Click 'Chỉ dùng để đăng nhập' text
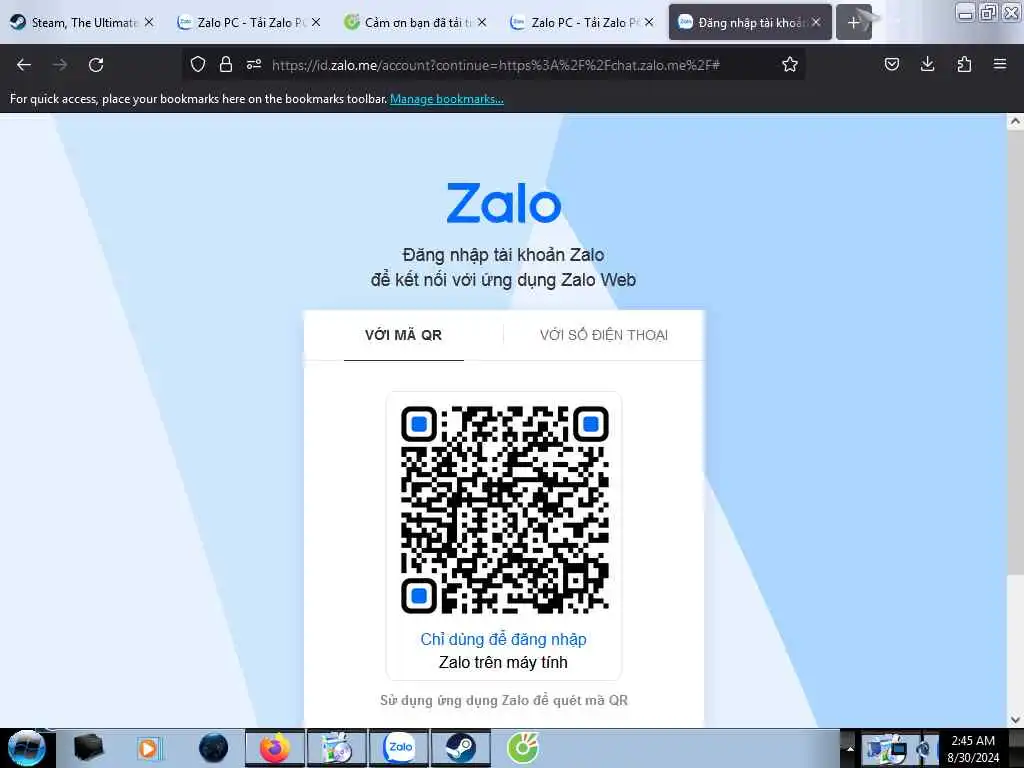 (x=504, y=639)
